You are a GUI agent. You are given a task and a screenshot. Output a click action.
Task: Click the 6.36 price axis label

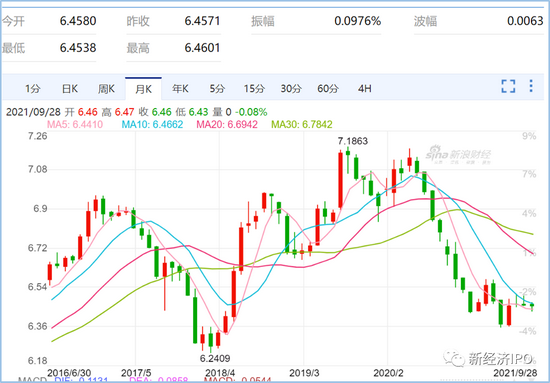click(x=38, y=327)
